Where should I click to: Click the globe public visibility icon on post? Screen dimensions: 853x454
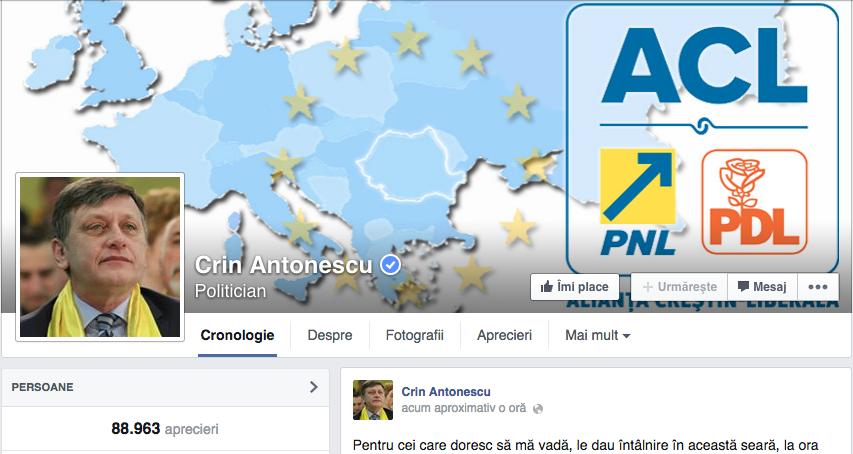[538, 409]
